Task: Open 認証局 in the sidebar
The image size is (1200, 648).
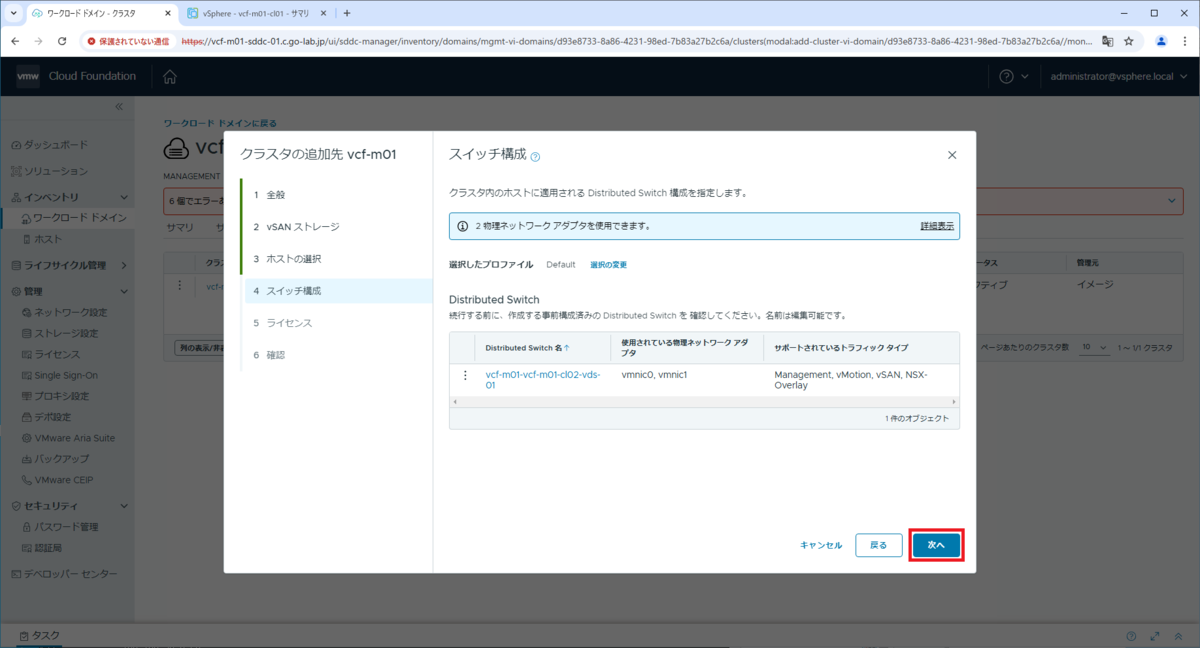Action: click(x=42, y=548)
